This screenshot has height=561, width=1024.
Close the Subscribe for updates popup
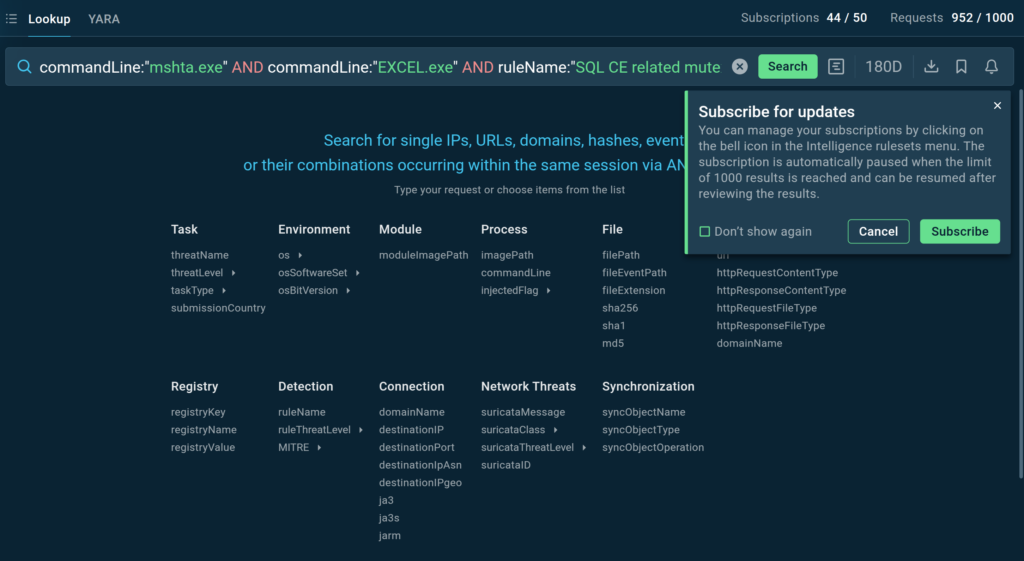pyautogui.click(x=997, y=106)
